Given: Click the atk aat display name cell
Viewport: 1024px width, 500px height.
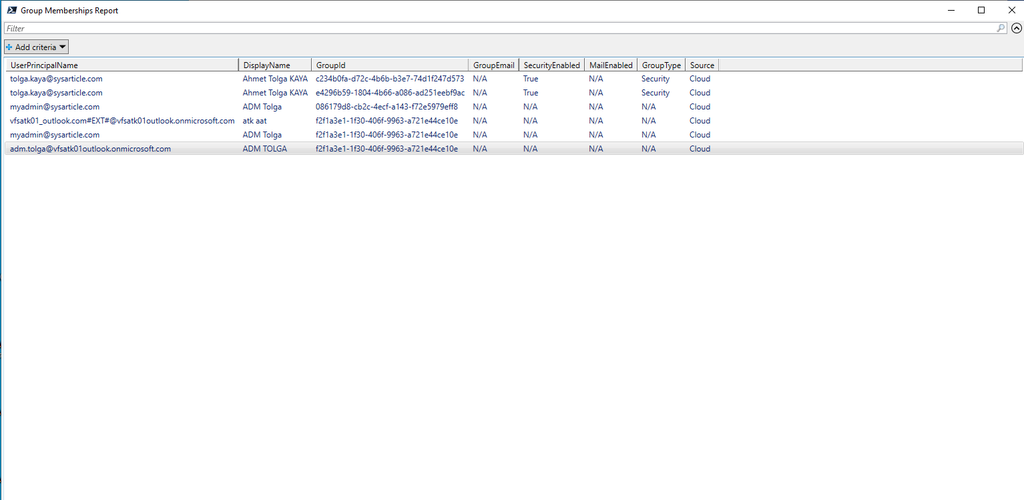Looking at the screenshot, I should click(255, 121).
